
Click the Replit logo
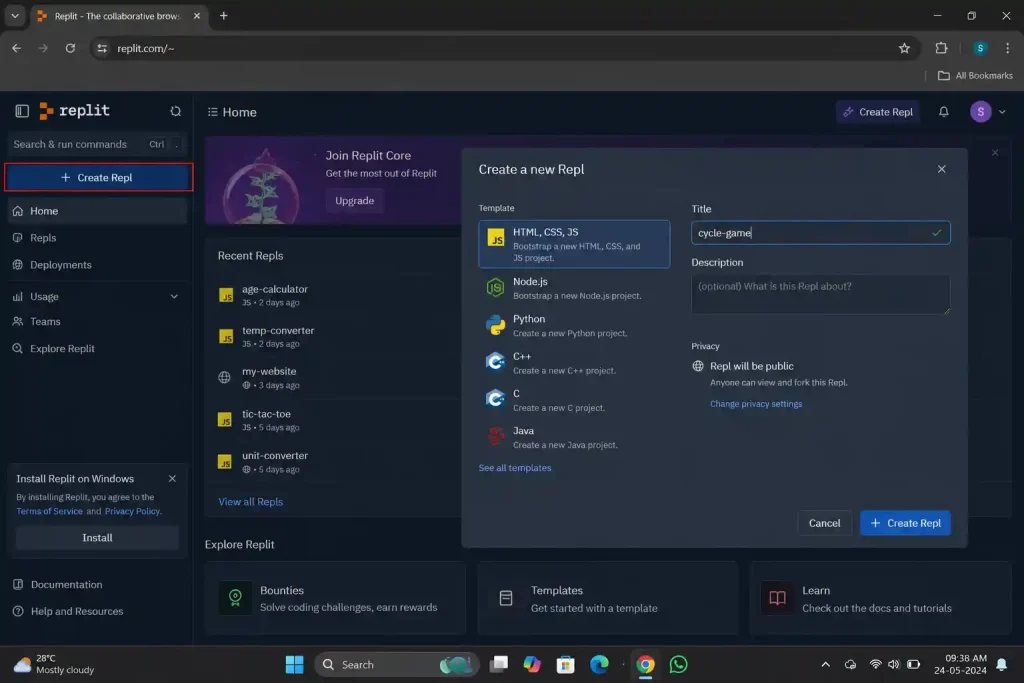[74, 111]
